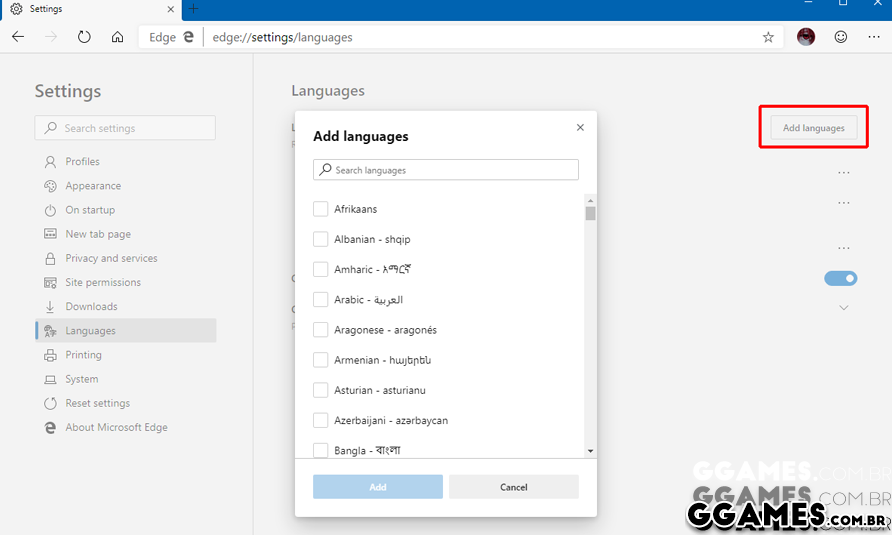Image resolution: width=892 pixels, height=535 pixels.
Task: Close the Add languages dialog
Action: point(580,128)
